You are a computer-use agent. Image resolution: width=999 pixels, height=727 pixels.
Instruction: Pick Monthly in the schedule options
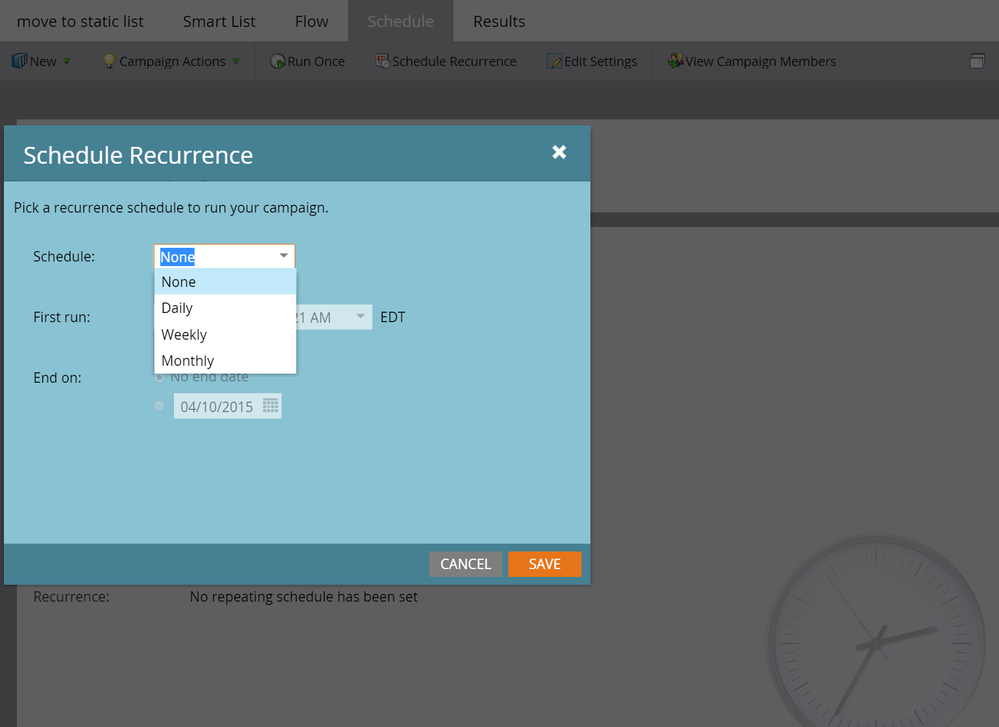[x=188, y=360]
